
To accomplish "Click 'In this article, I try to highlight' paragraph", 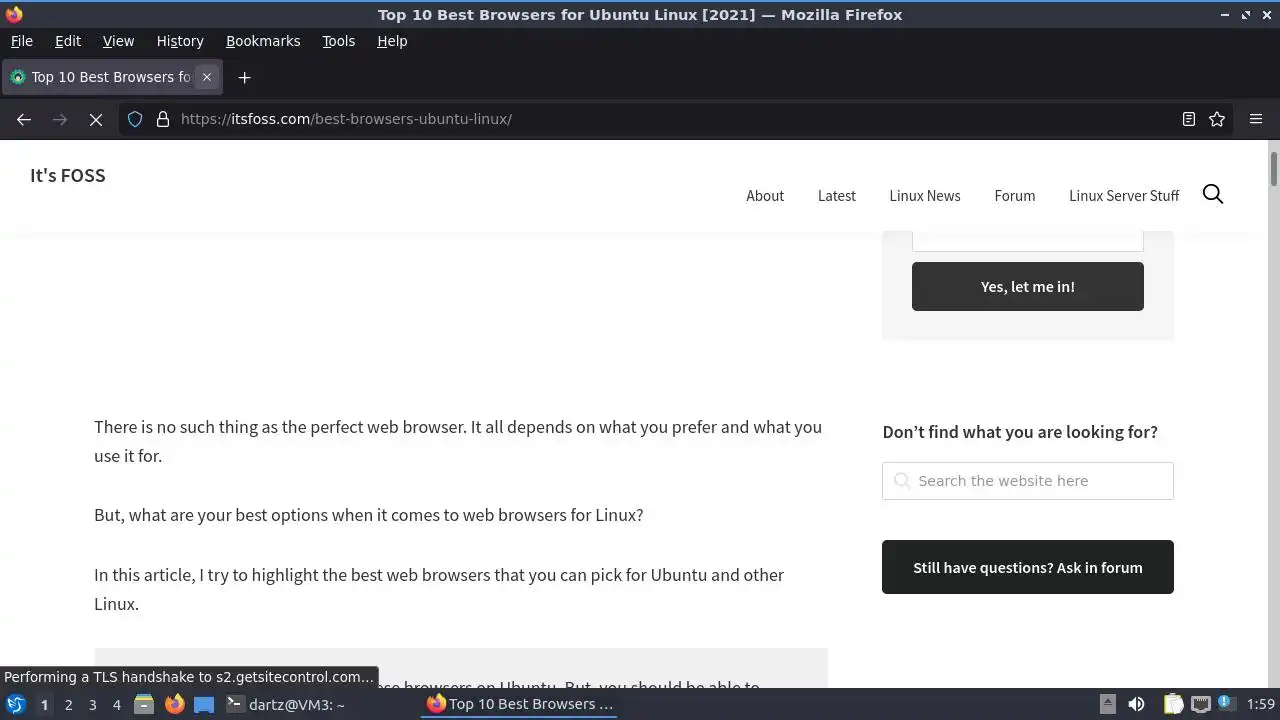I will [439, 589].
